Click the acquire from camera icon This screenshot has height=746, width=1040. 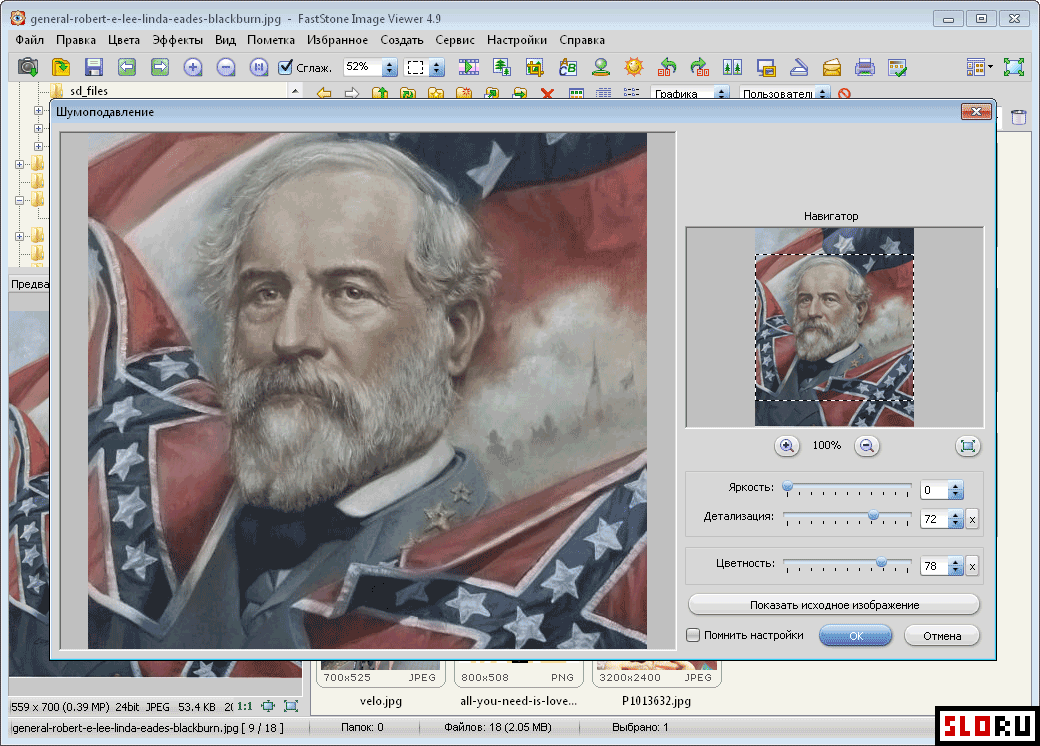pos(28,67)
